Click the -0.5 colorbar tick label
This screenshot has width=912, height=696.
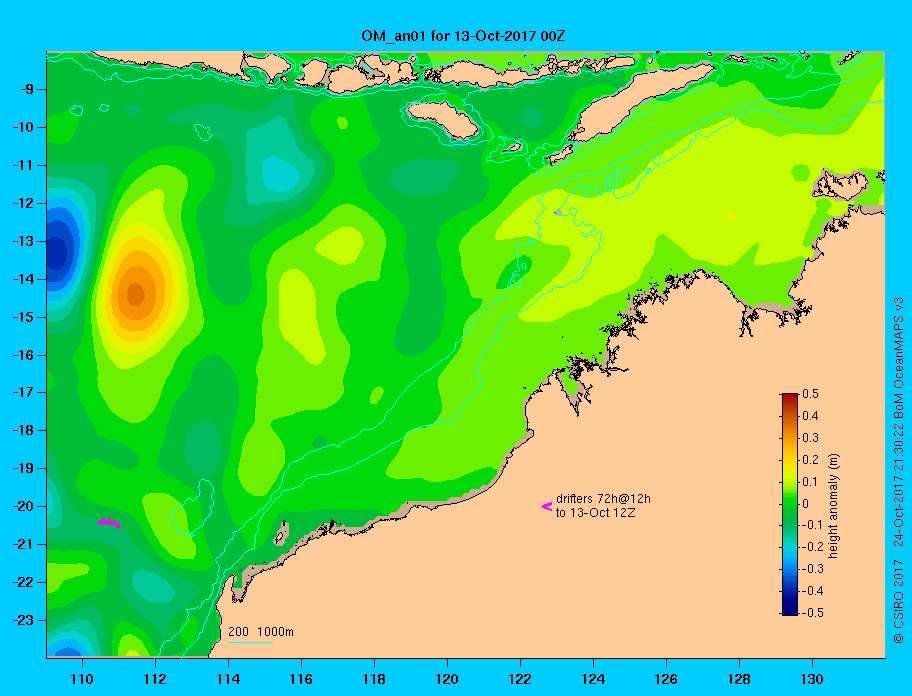[813, 613]
